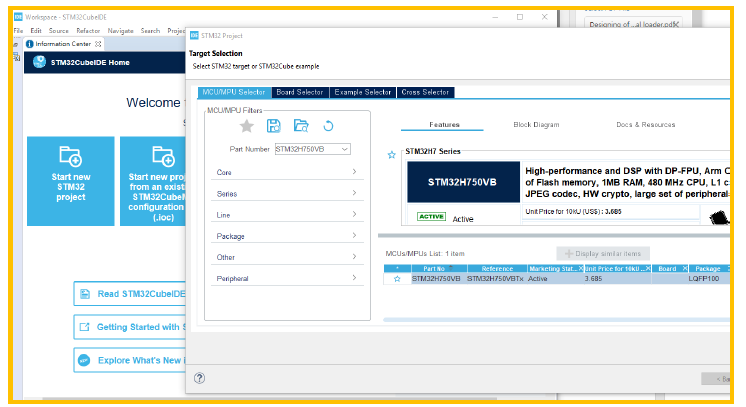Expand the Peripheral filter section
Viewport: 746px width, 407px height.
tap(287, 278)
